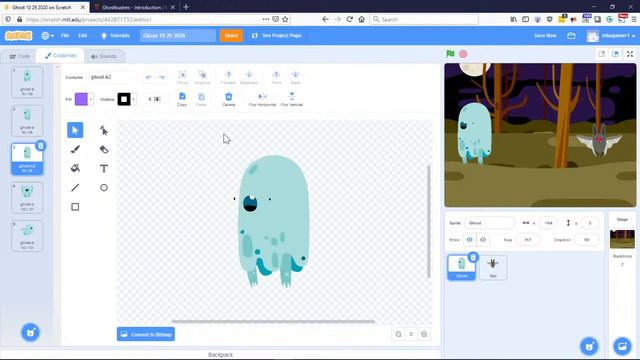Select the Reshape tool
The width and height of the screenshot is (640, 360).
(x=104, y=130)
